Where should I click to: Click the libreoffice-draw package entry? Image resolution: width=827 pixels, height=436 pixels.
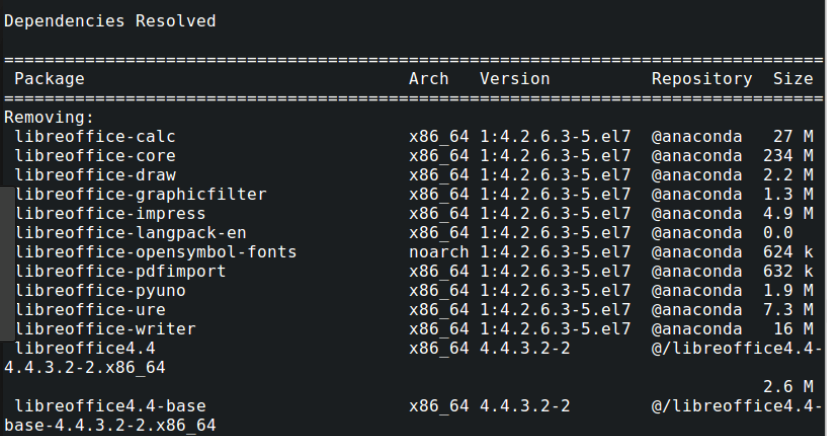coord(95,175)
